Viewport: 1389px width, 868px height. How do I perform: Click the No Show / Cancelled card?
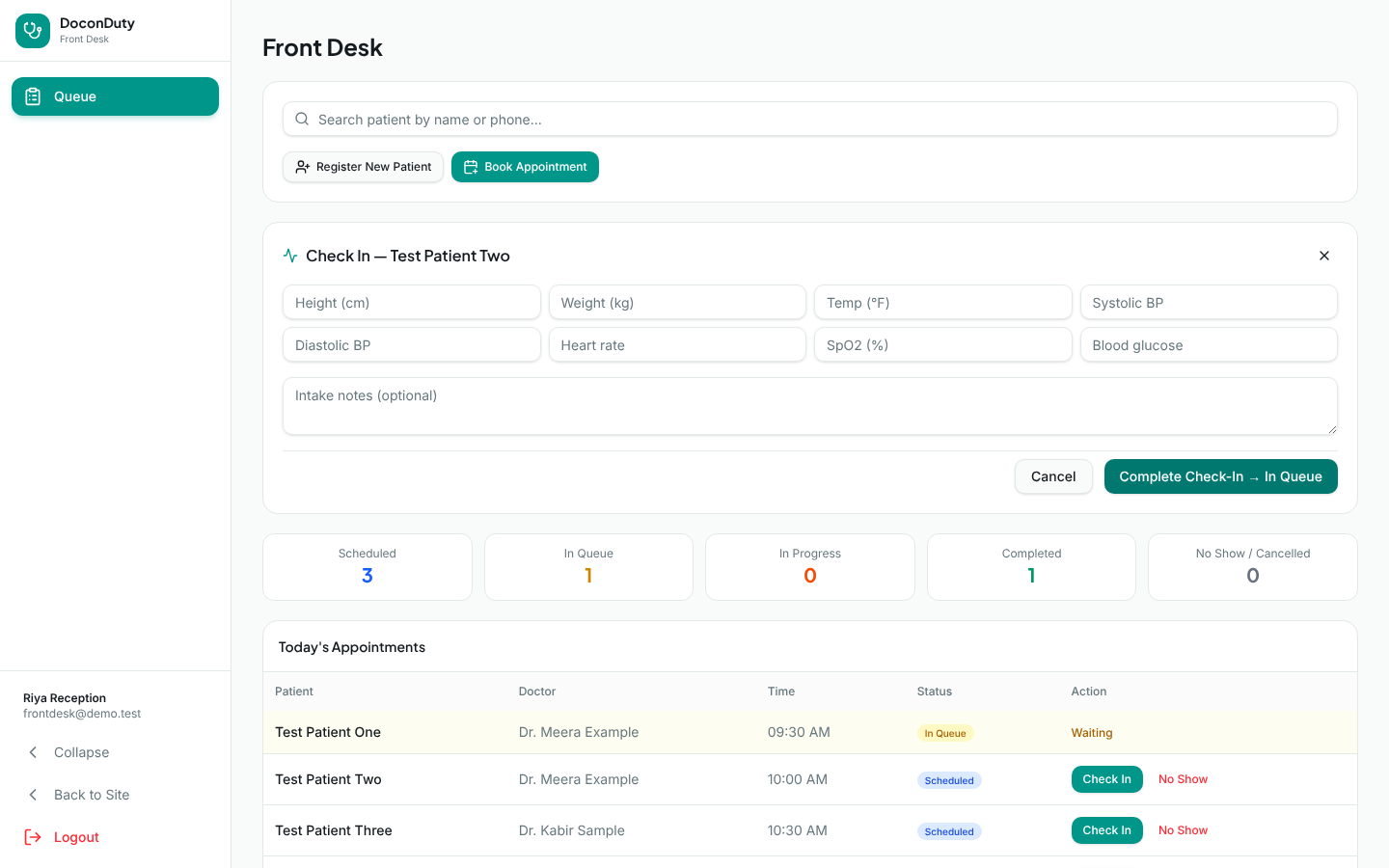1253,567
